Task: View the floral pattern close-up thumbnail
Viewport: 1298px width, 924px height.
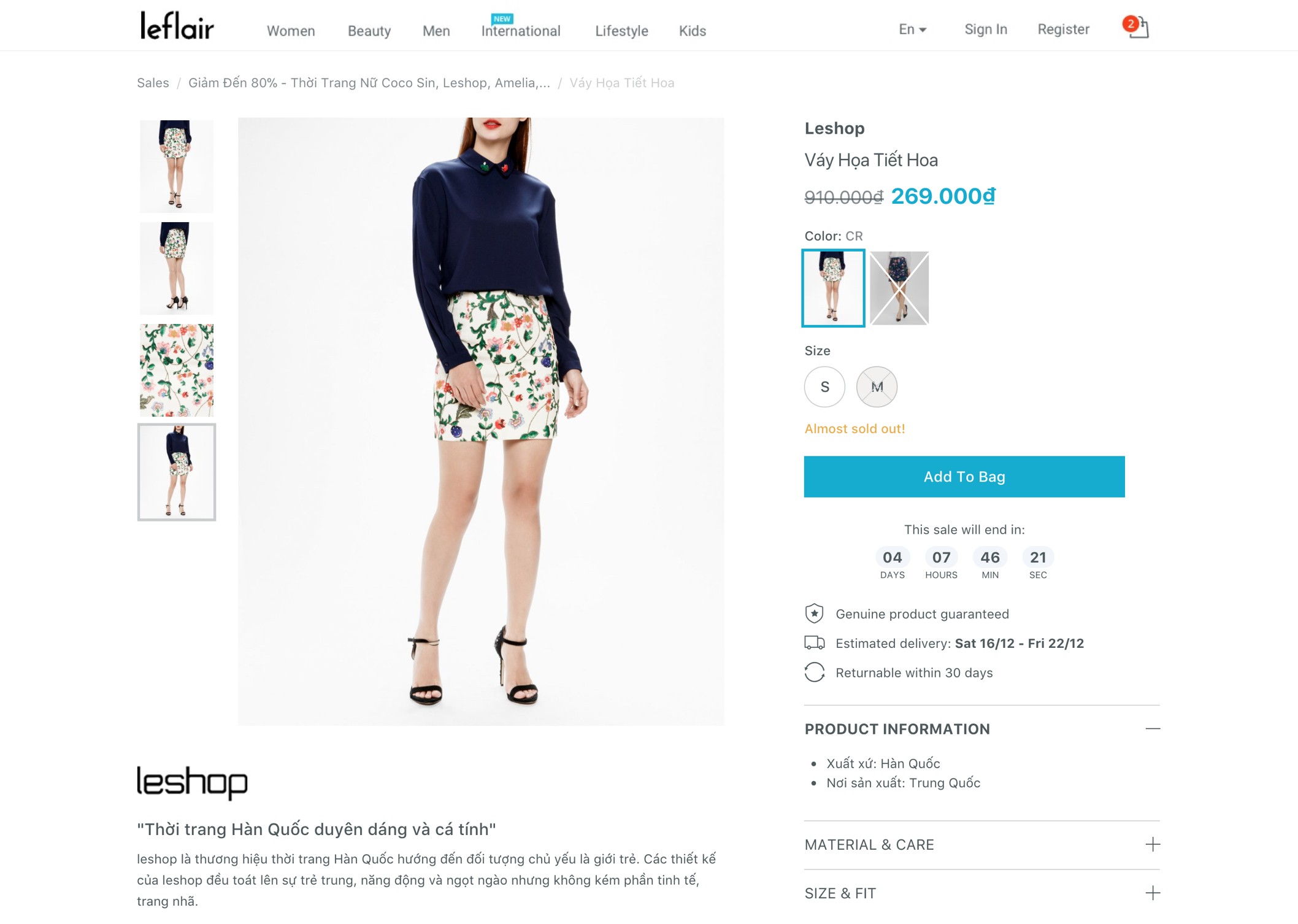Action: (x=177, y=370)
